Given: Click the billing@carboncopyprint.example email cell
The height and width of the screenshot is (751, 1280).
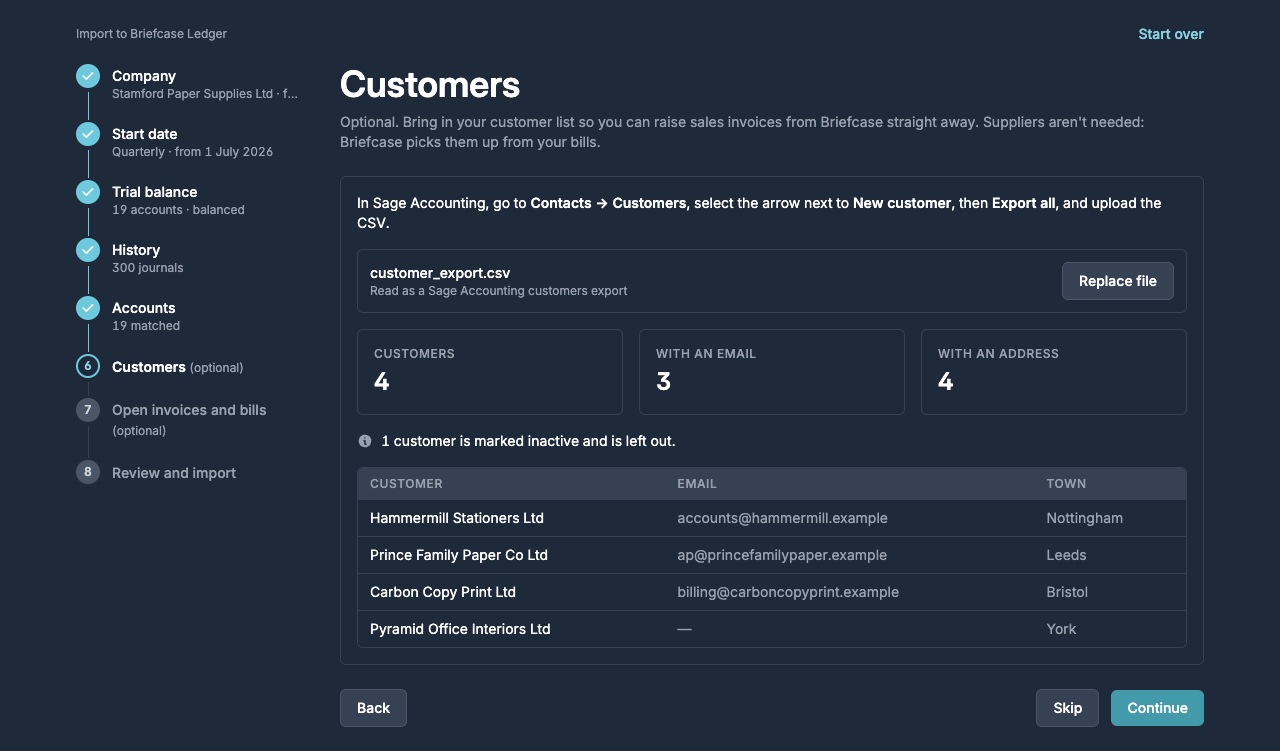Looking at the screenshot, I should pyautogui.click(x=788, y=592).
